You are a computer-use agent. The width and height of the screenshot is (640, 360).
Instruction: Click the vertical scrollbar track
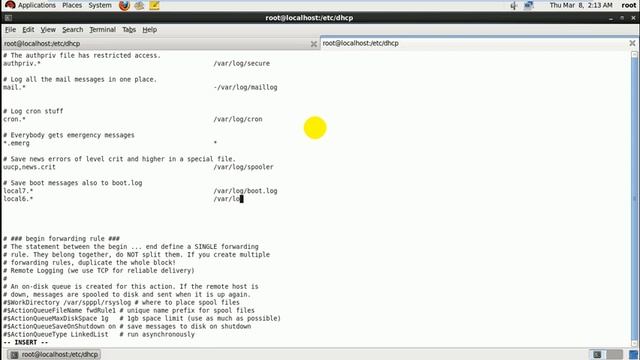coord(634,199)
